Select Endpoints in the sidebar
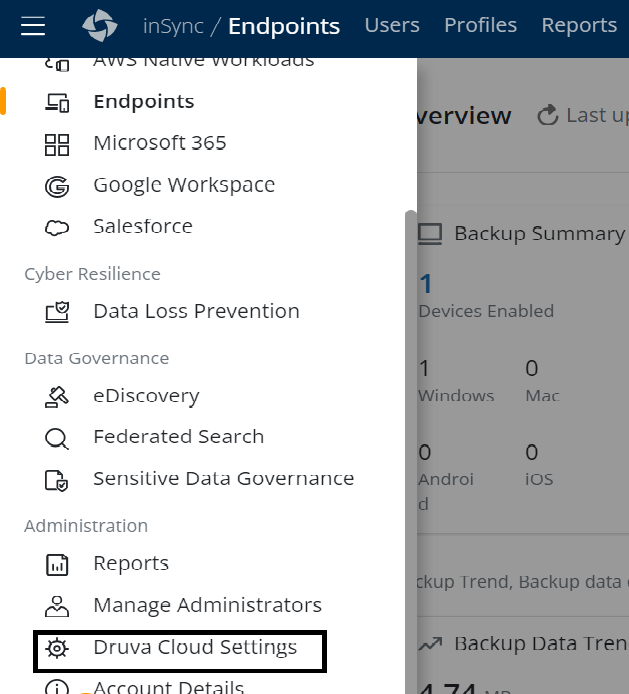The width and height of the screenshot is (629, 694). pyautogui.click(x=143, y=102)
